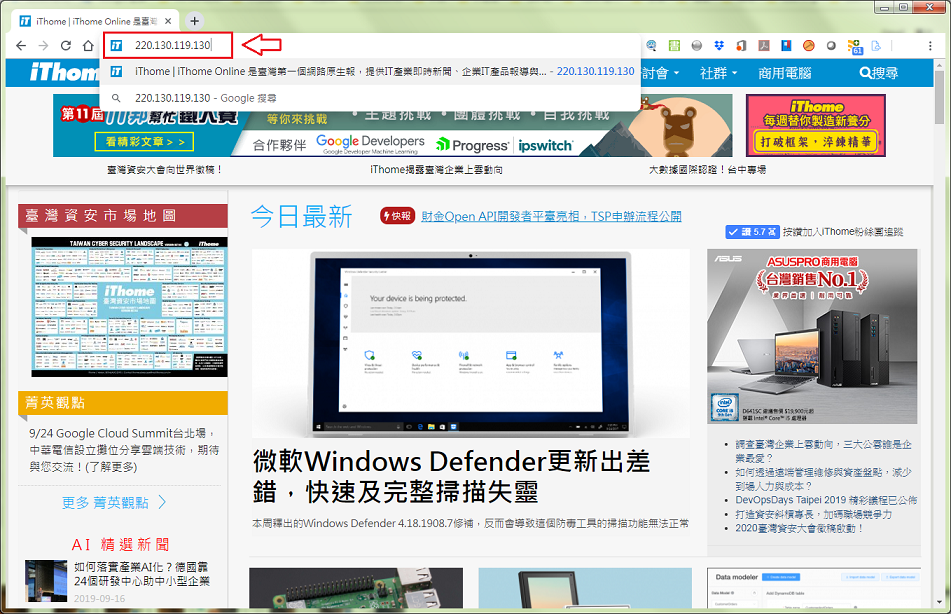The image size is (951, 614).
Task: Open the Taiwan Cyber Security Landscape image
Action: pyautogui.click(x=129, y=307)
